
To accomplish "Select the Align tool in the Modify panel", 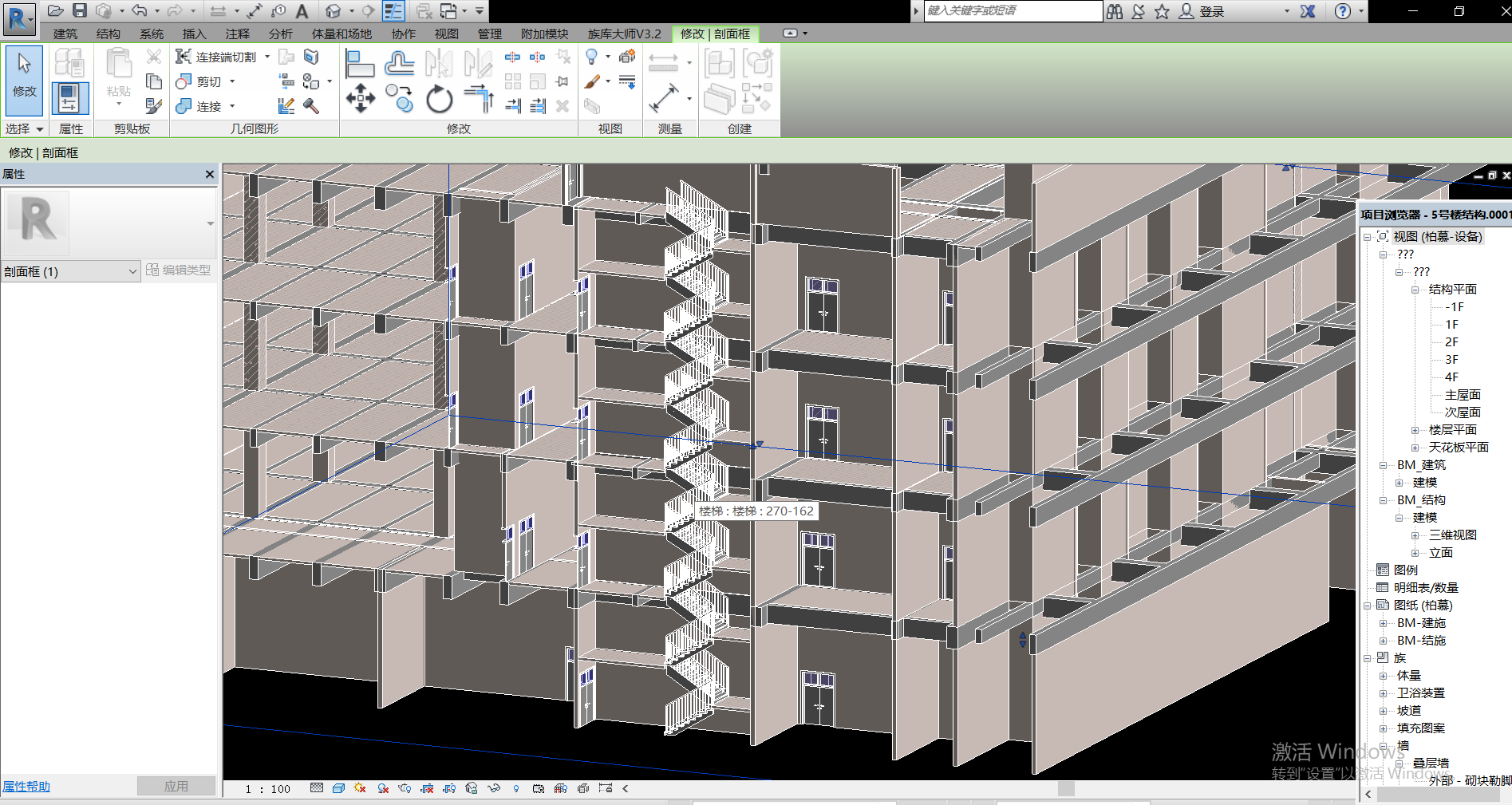I will [x=359, y=64].
